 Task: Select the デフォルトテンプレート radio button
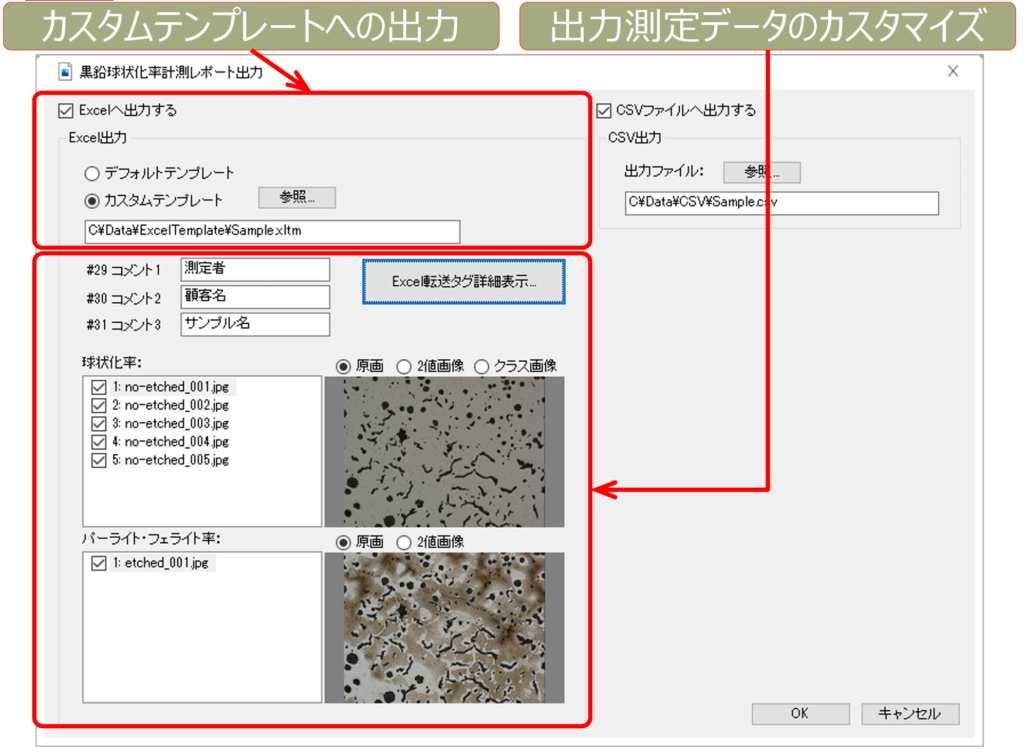coord(93,173)
